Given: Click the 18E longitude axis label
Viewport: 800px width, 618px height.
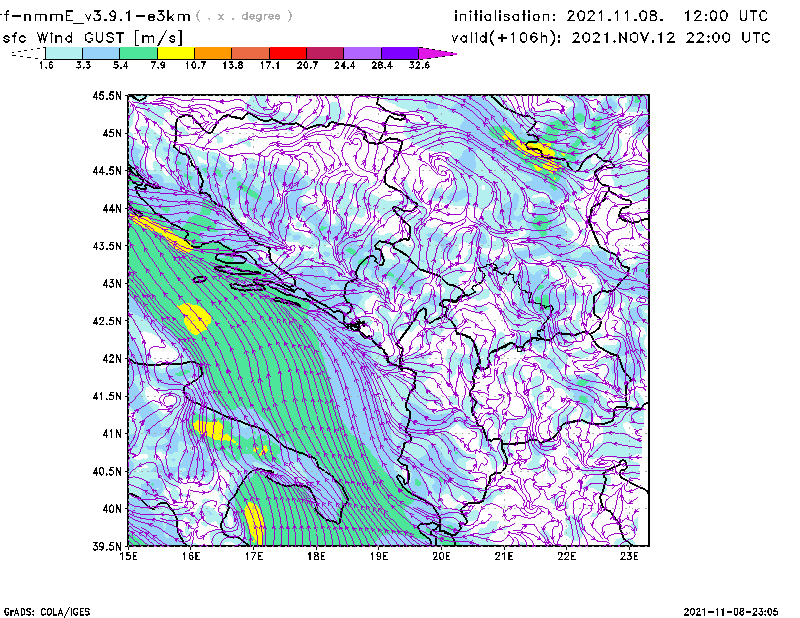Looking at the screenshot, I should (x=317, y=556).
